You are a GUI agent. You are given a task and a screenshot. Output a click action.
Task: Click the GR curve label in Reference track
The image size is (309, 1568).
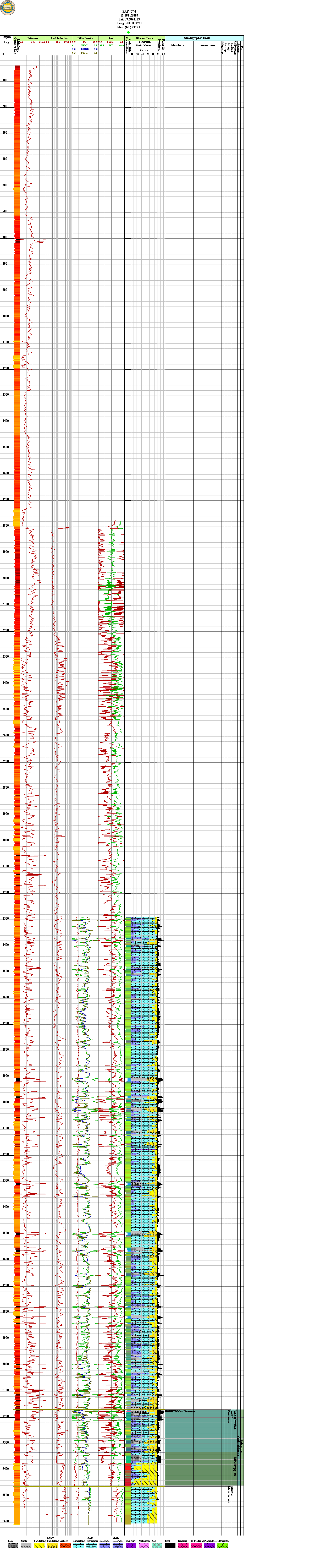pyautogui.click(x=33, y=42)
